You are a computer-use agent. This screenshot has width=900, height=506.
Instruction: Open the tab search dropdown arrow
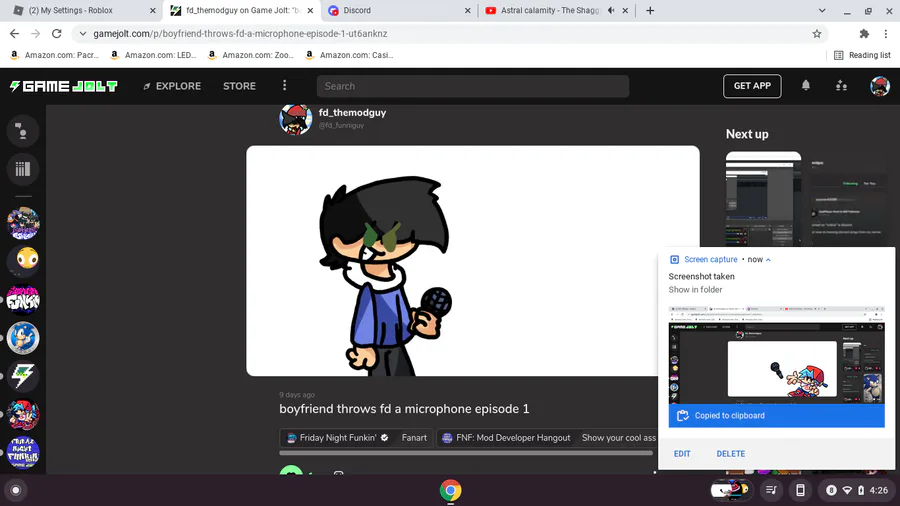pos(821,10)
